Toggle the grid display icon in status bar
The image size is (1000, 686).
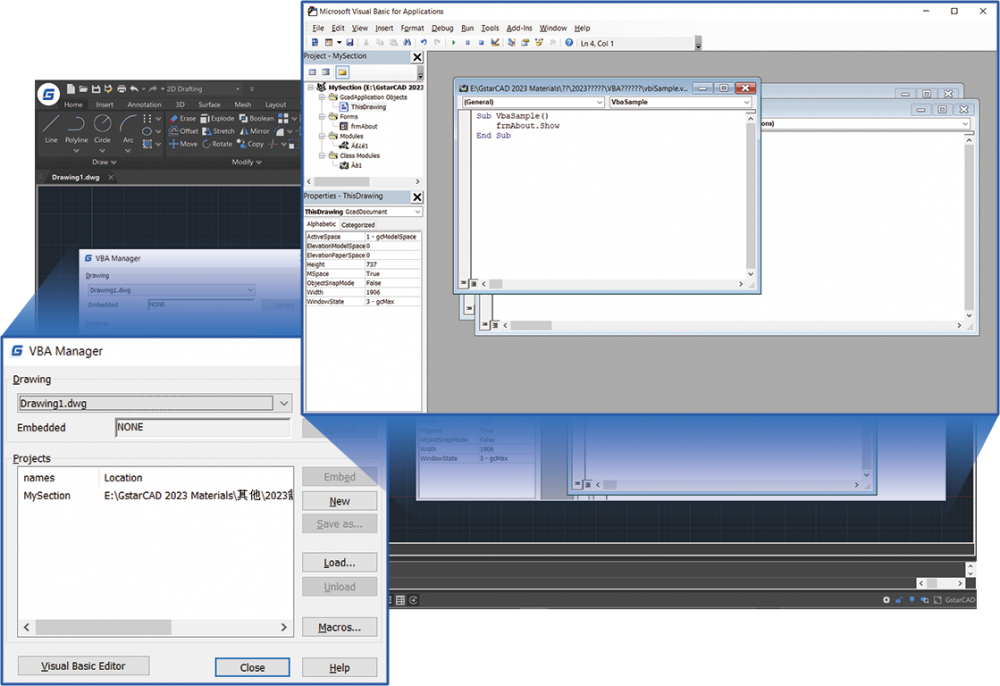click(401, 600)
